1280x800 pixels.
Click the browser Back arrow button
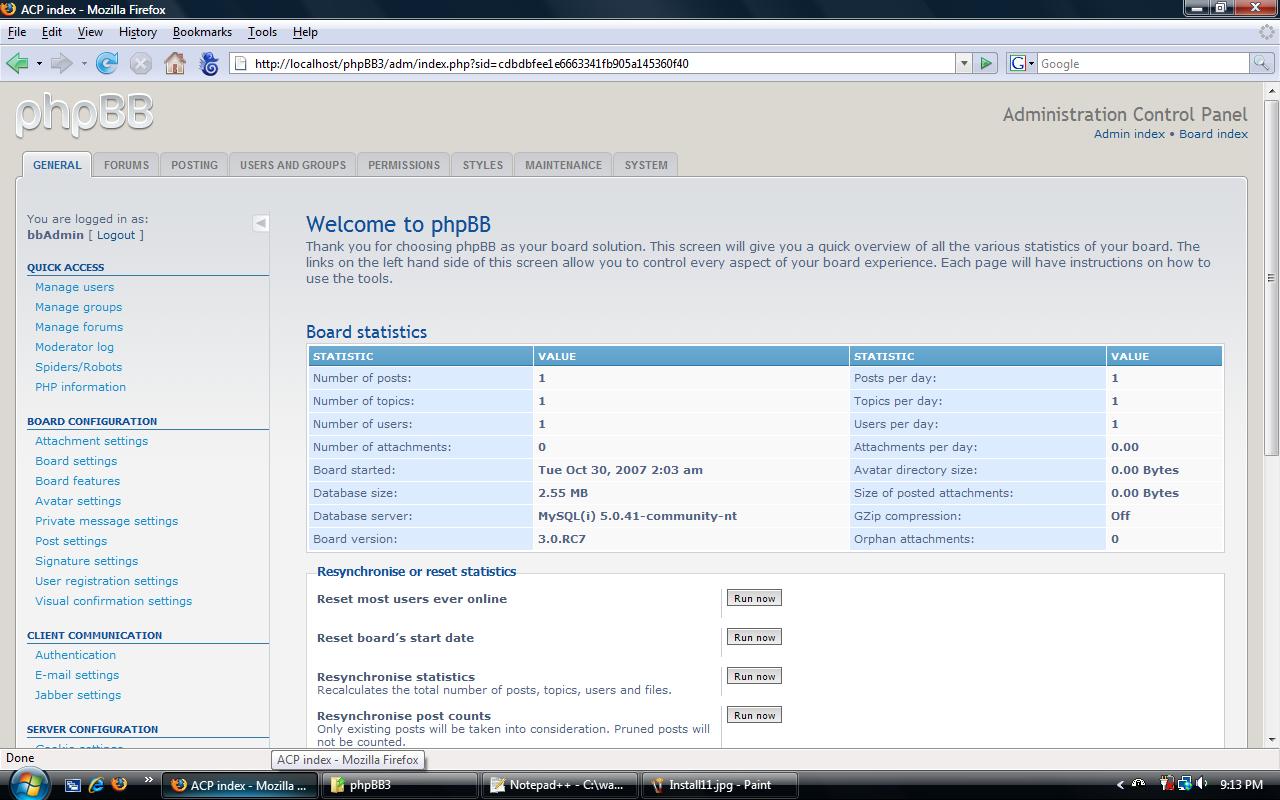(17, 64)
